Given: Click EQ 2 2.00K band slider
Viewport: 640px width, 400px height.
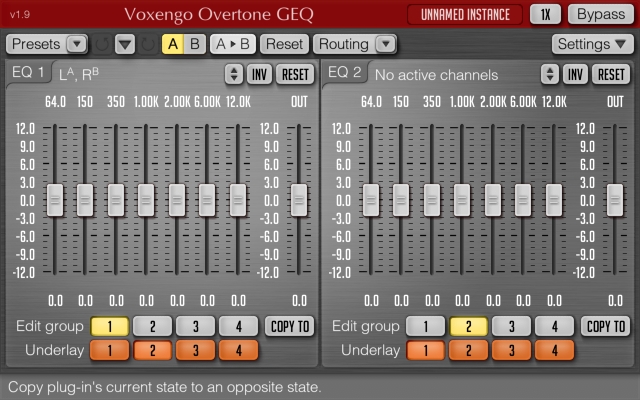Looking at the screenshot, I should click(x=493, y=200).
